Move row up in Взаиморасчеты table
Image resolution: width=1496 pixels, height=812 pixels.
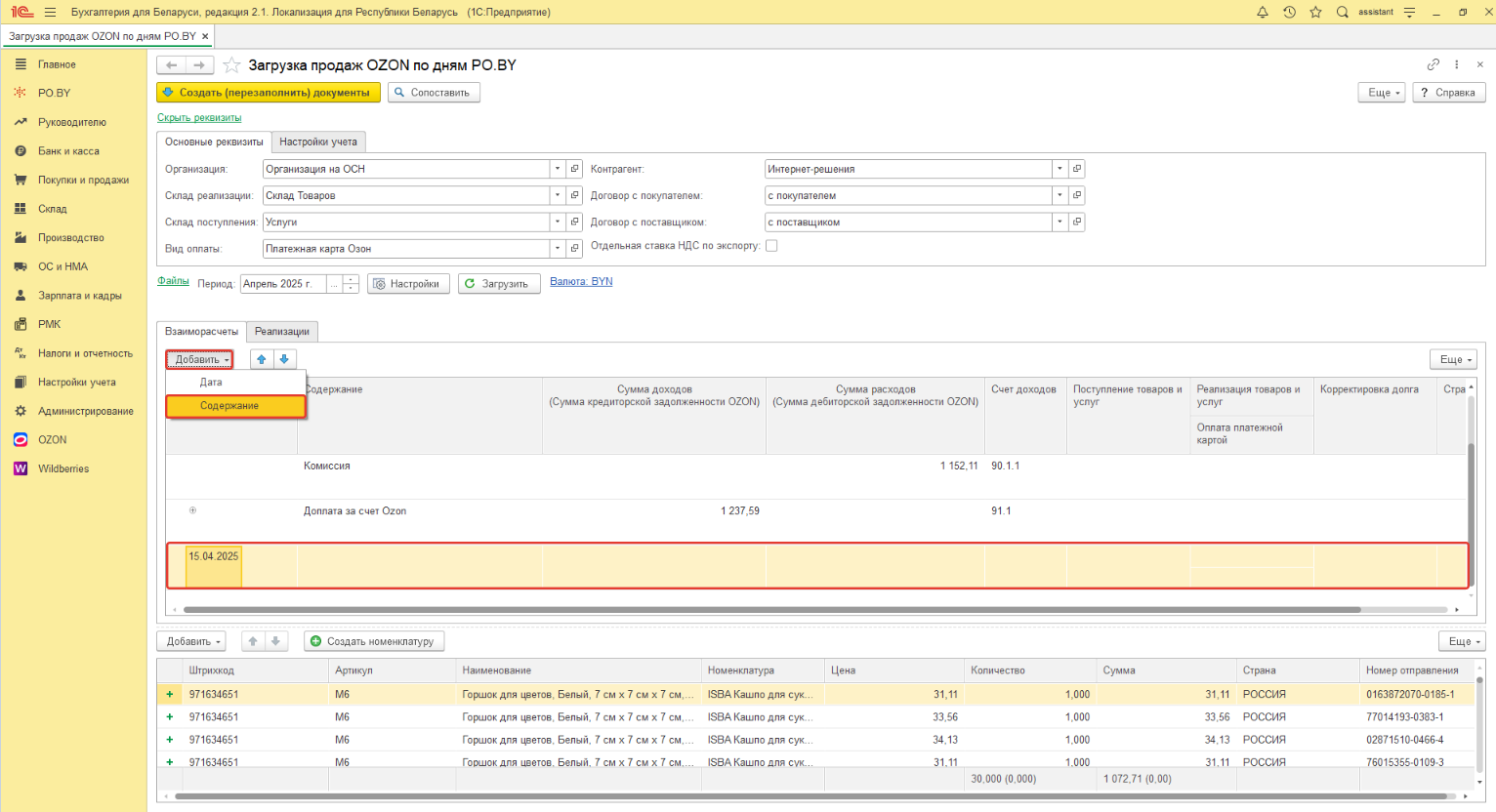click(x=262, y=359)
